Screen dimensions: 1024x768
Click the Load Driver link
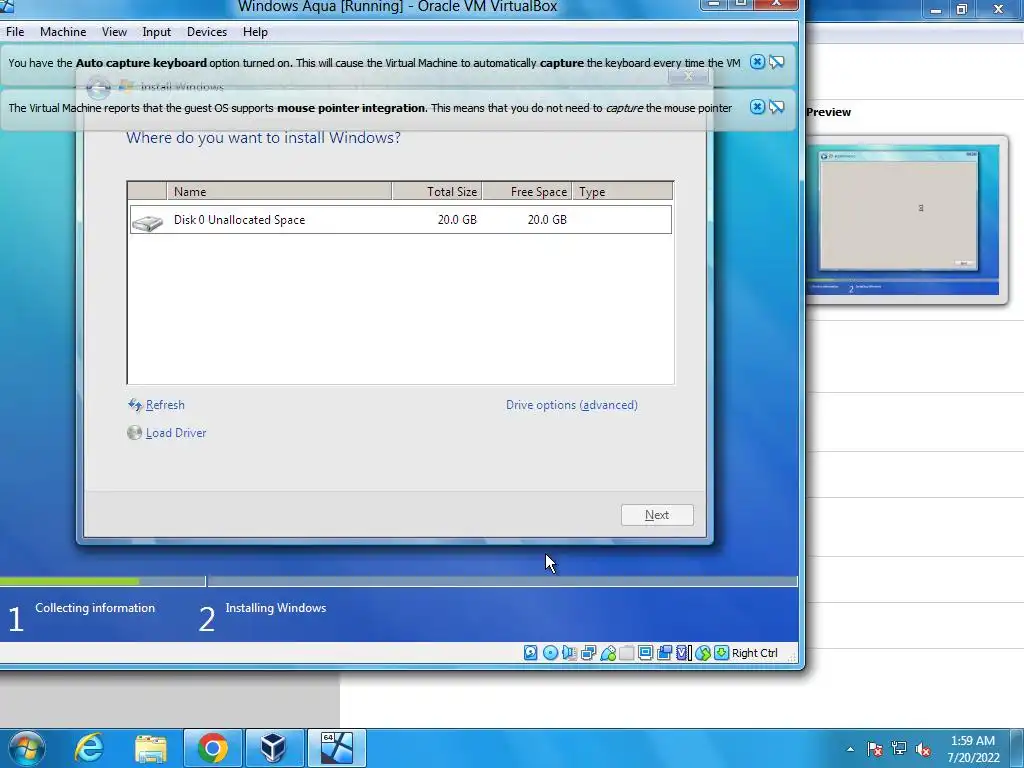click(x=176, y=432)
